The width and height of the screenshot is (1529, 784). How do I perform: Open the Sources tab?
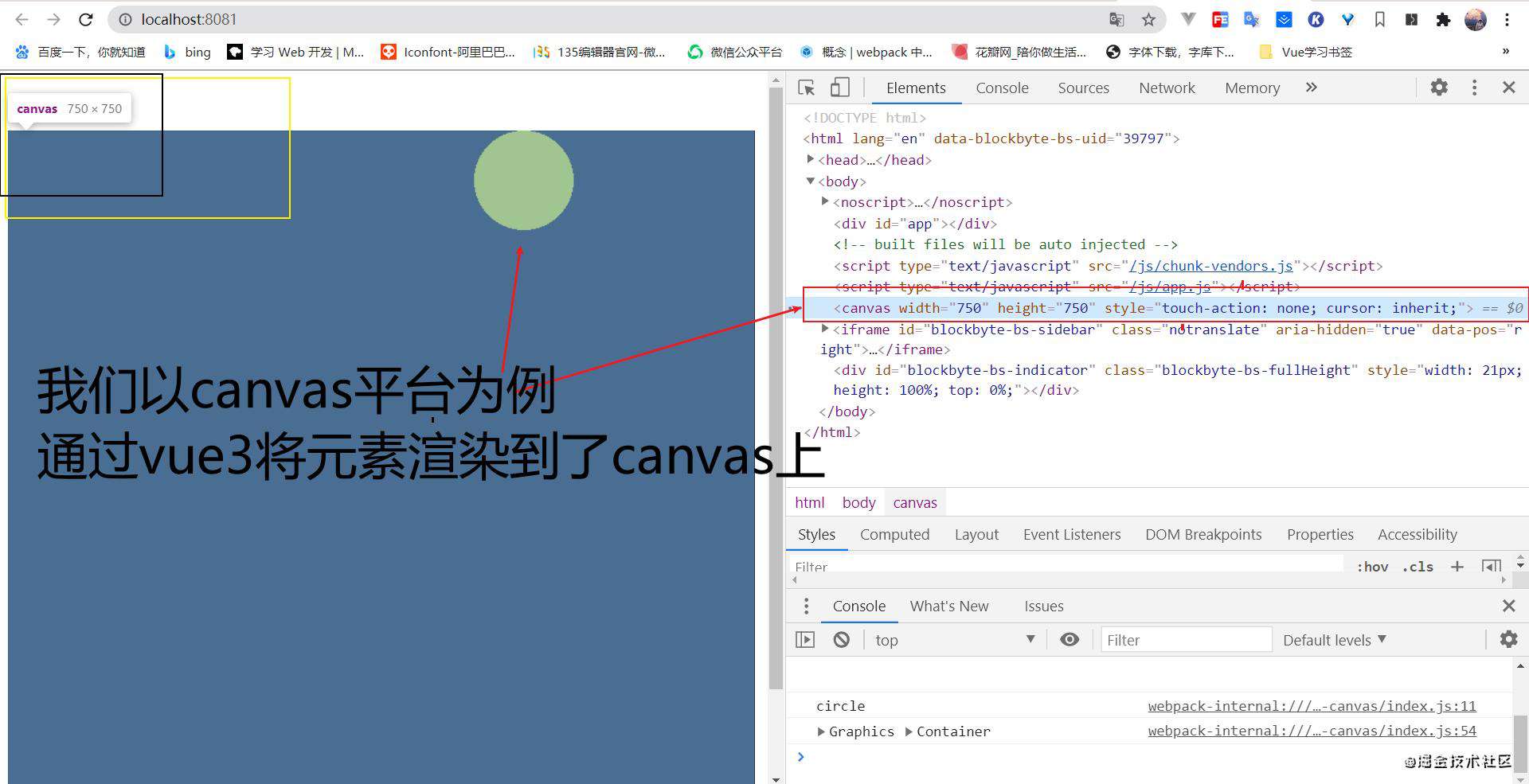coord(1083,88)
